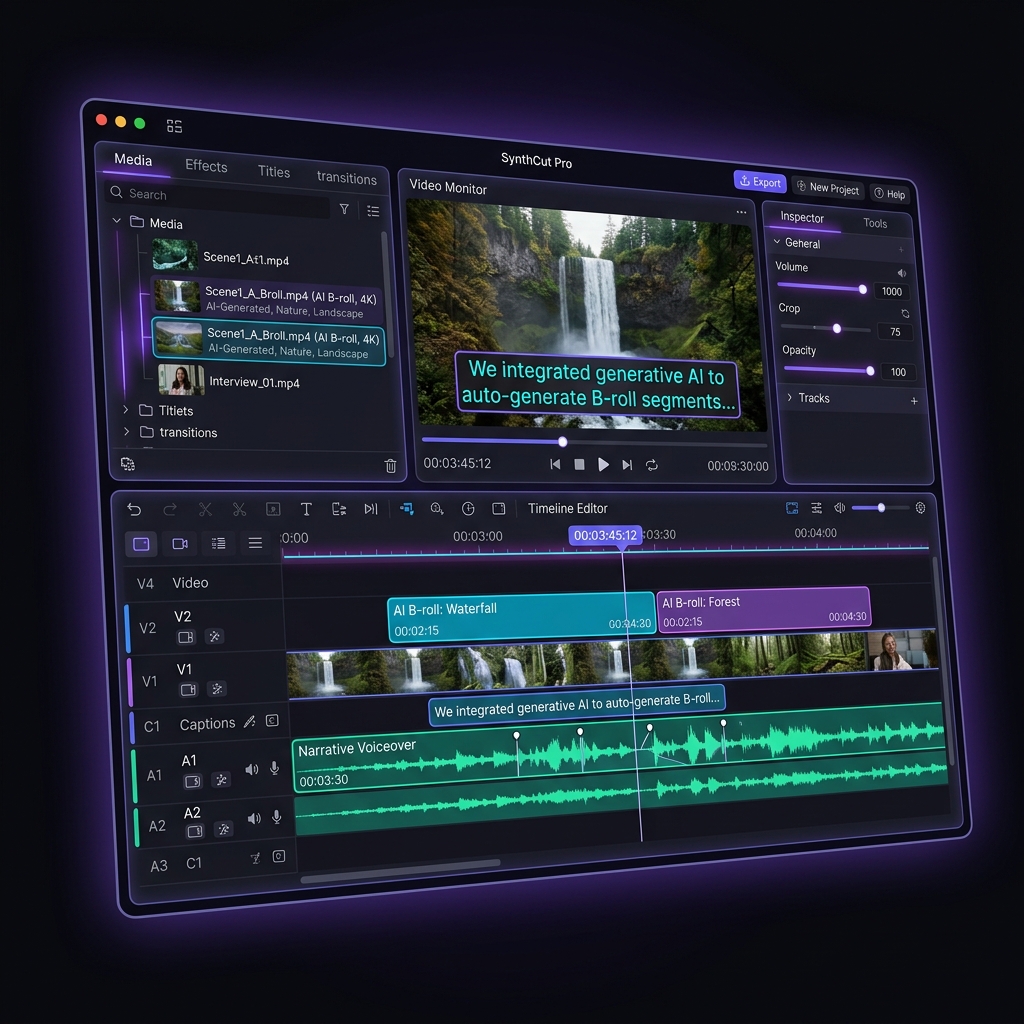The image size is (1024, 1024).
Task: Click the zoom magnifier icon in timeline toolbar
Action: pos(437,508)
